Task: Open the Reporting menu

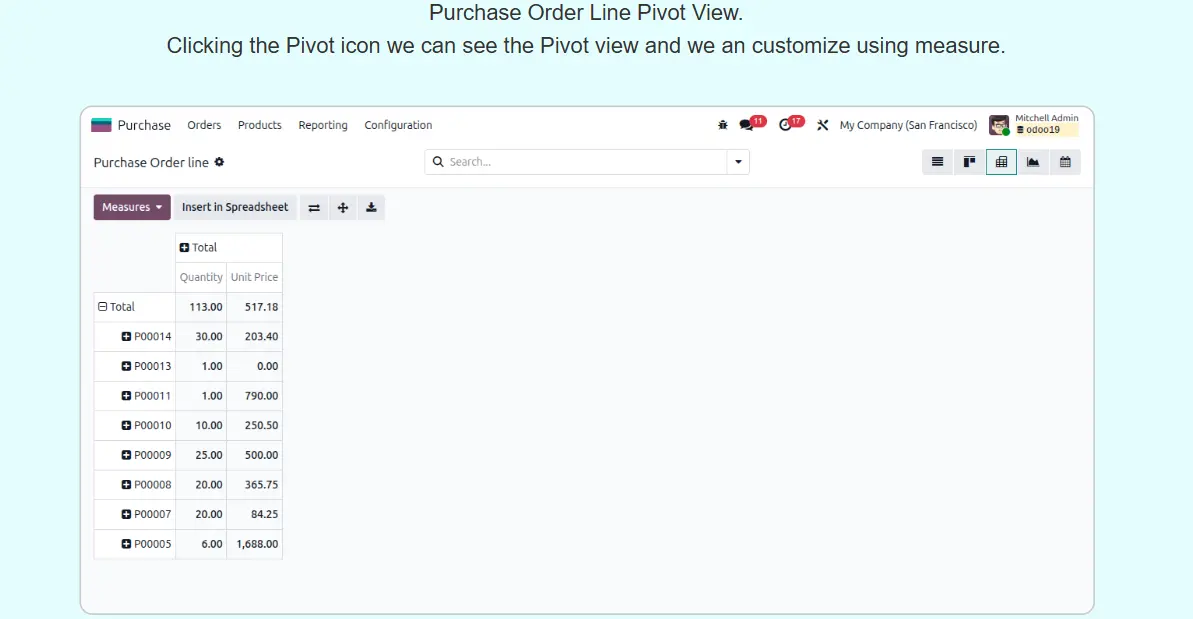Action: pyautogui.click(x=323, y=125)
